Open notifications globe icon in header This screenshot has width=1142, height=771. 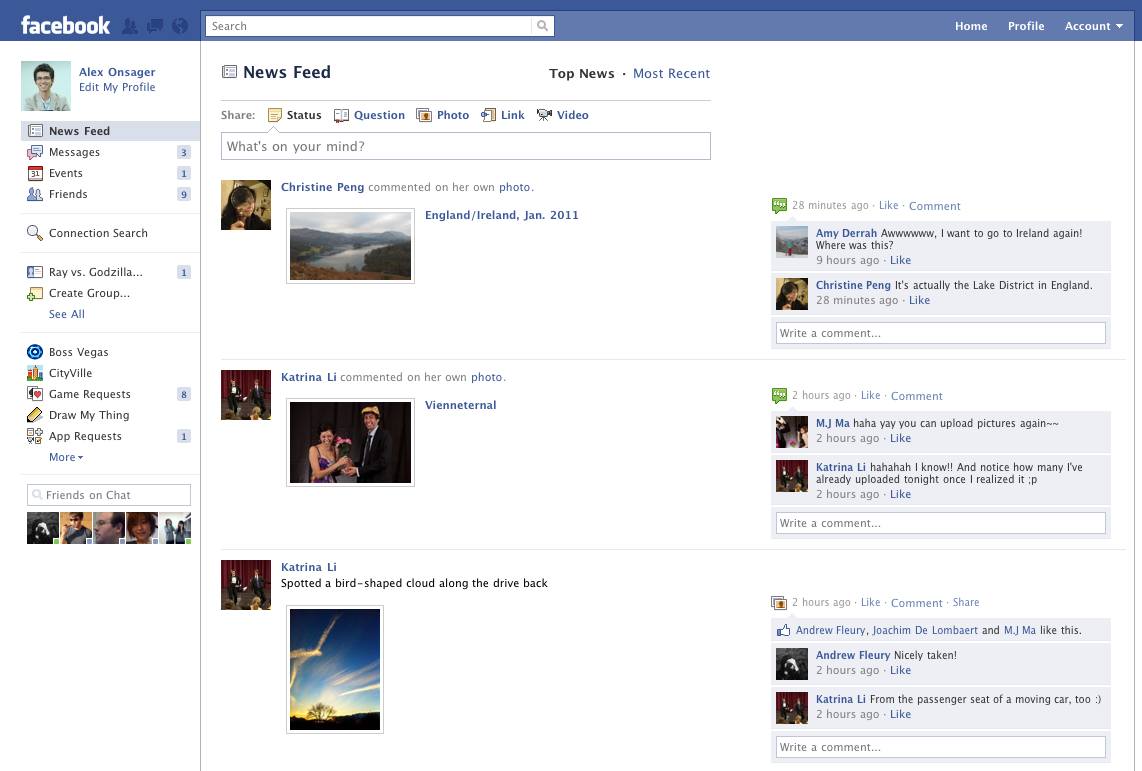(x=180, y=26)
